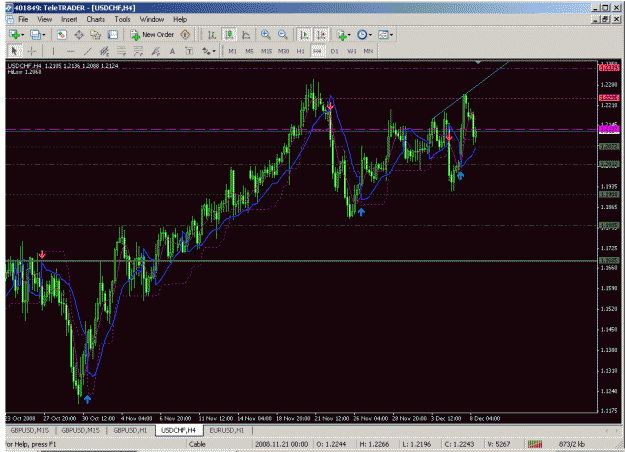Switch to the GBPUSD,H1 chart tab
Screen dimensions: 625x452
point(130,430)
